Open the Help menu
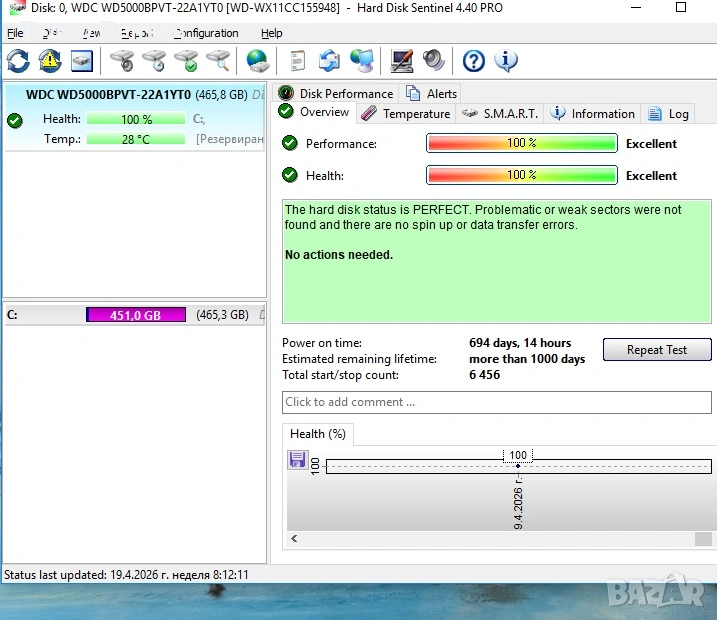This screenshot has width=717, height=620. (272, 33)
